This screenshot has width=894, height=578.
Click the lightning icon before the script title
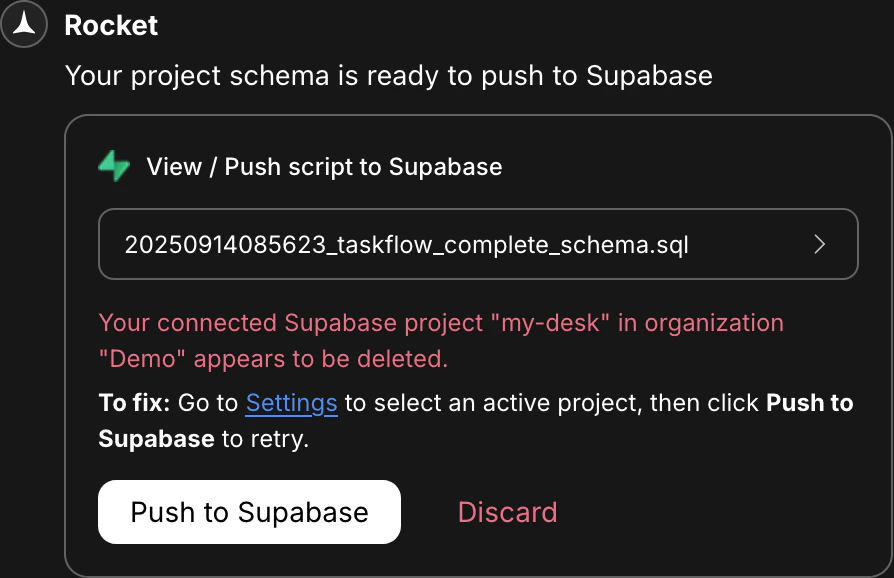(x=113, y=166)
